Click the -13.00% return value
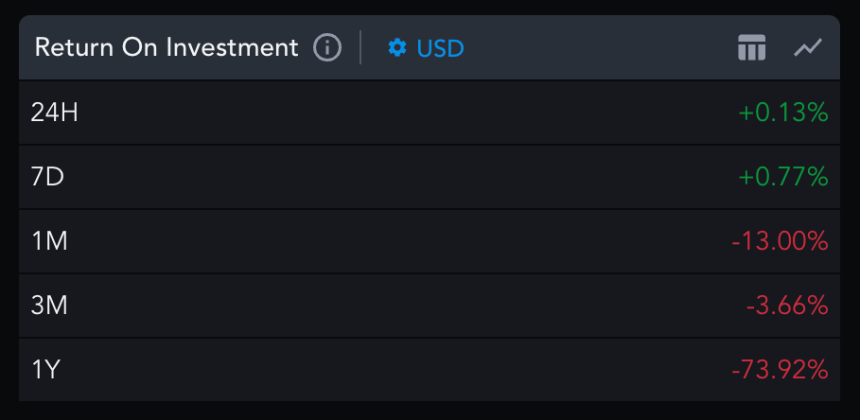Screen dimensions: 860x420 click(x=779, y=241)
